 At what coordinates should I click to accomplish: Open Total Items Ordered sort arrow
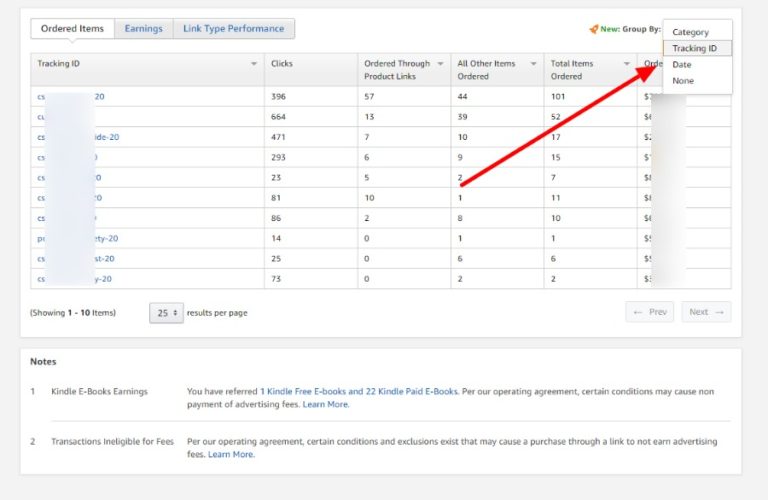point(626,64)
